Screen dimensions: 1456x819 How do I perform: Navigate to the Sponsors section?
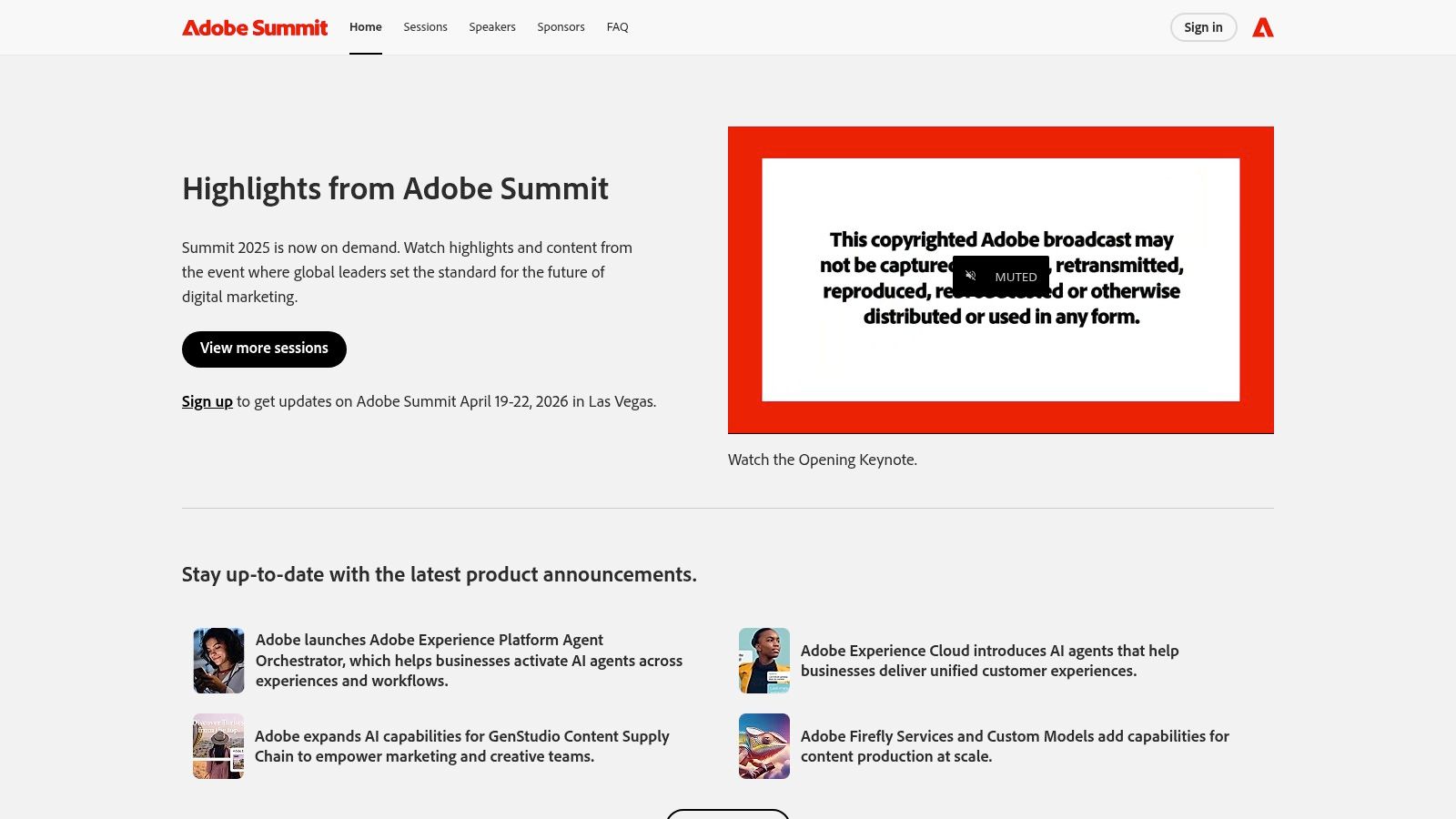click(561, 26)
